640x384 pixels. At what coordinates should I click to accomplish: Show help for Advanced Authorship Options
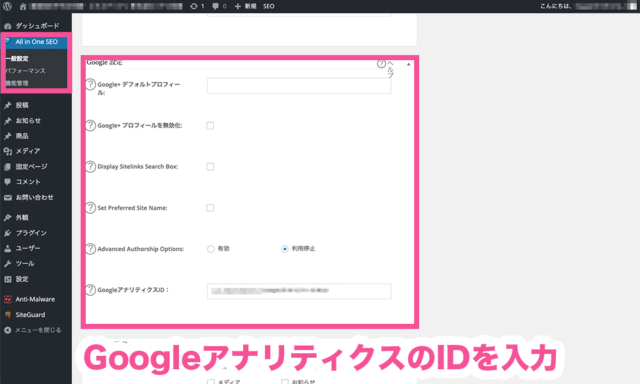coord(91,249)
